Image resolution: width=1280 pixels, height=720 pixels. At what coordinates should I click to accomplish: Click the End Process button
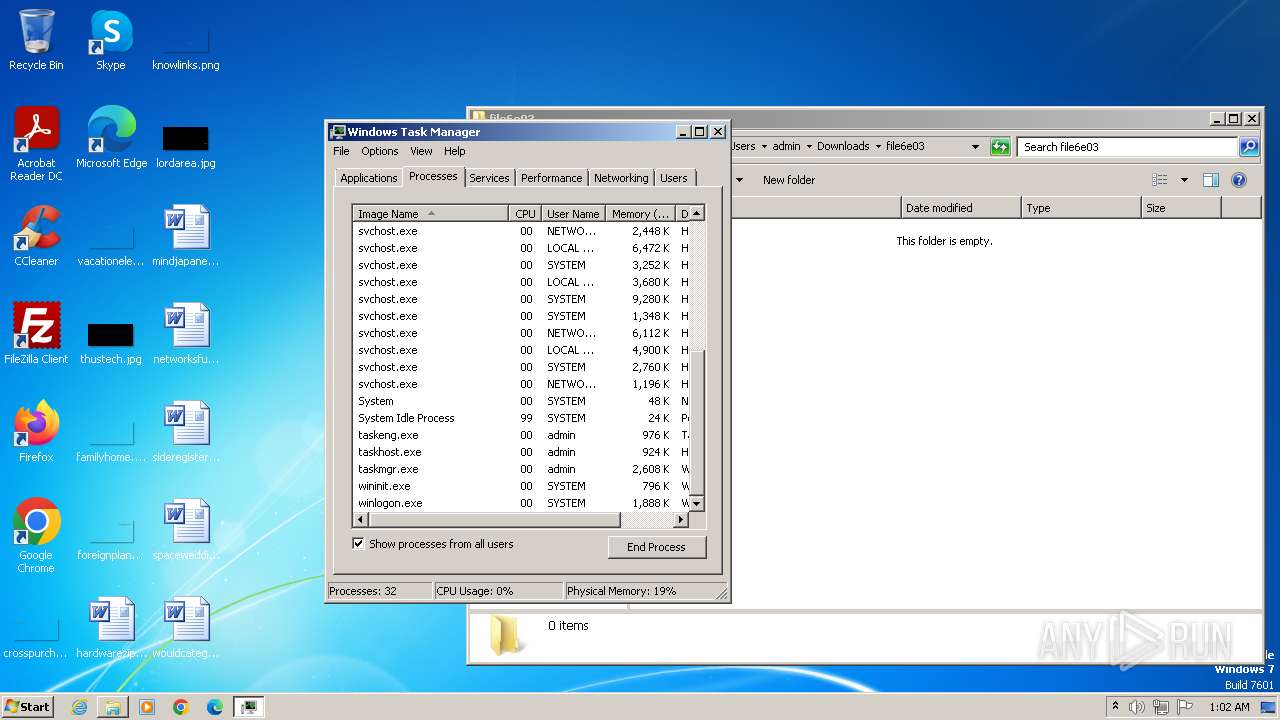pos(656,547)
